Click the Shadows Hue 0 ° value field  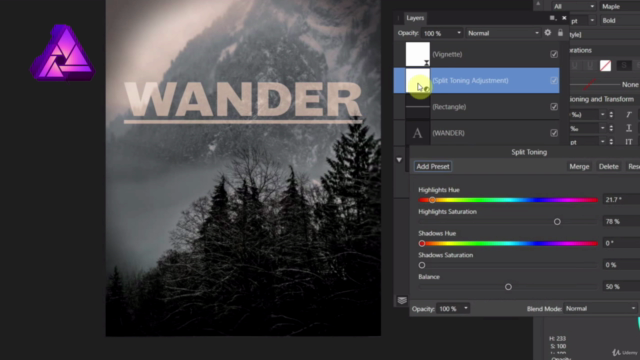click(x=621, y=243)
